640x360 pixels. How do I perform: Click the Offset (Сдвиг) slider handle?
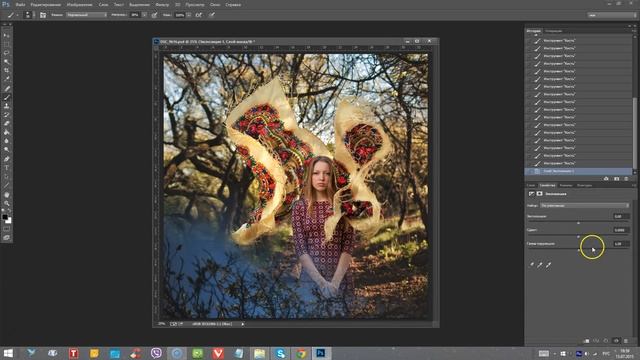coord(578,236)
